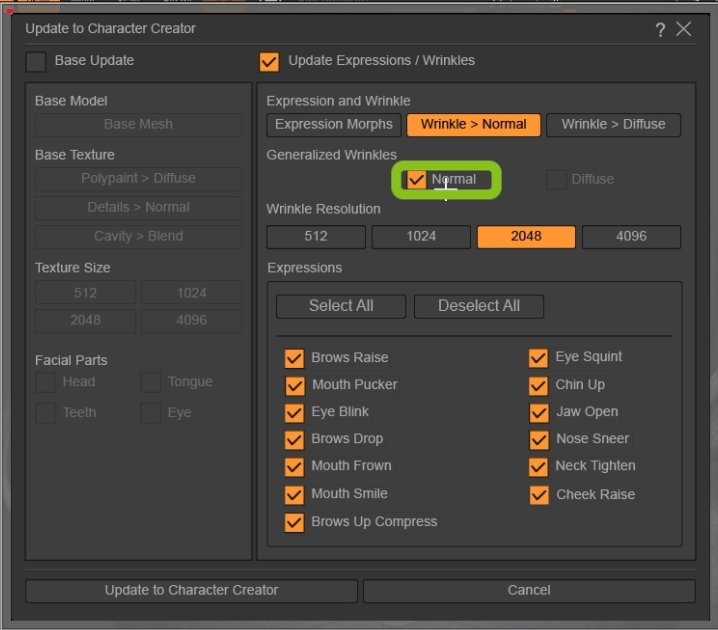The image size is (718, 630).
Task: Click the Cavity > Blend button
Action: click(138, 236)
